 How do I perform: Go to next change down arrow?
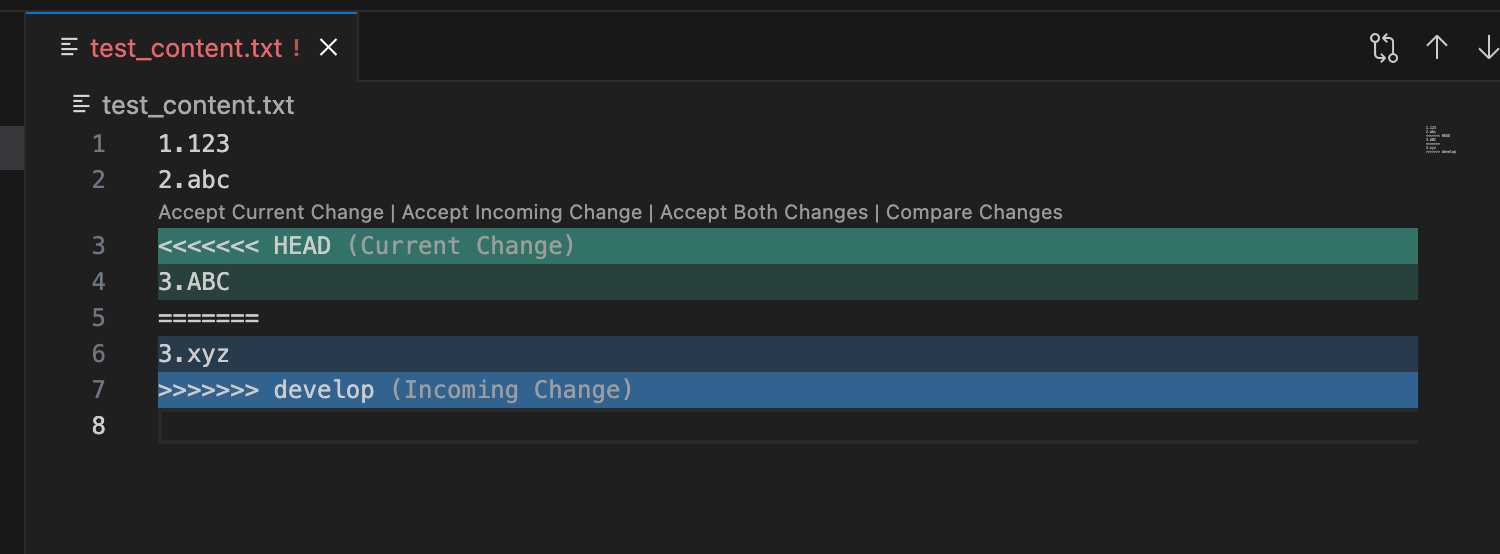tap(1488, 47)
